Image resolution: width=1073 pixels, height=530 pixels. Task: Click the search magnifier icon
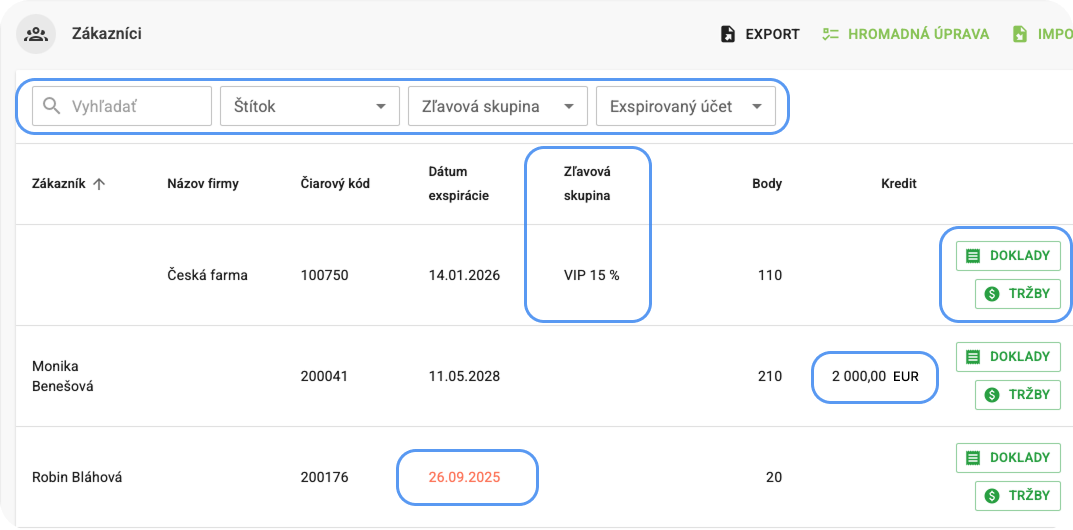(x=52, y=106)
